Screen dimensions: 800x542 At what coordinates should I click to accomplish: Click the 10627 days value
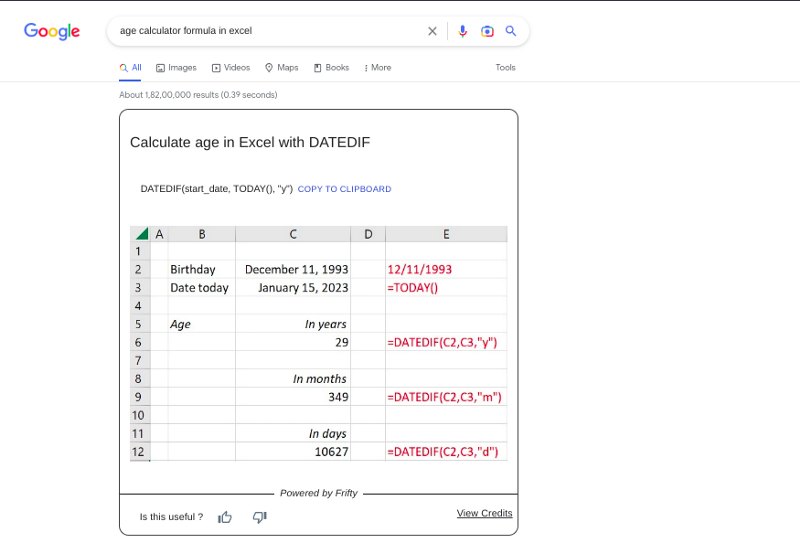332,452
